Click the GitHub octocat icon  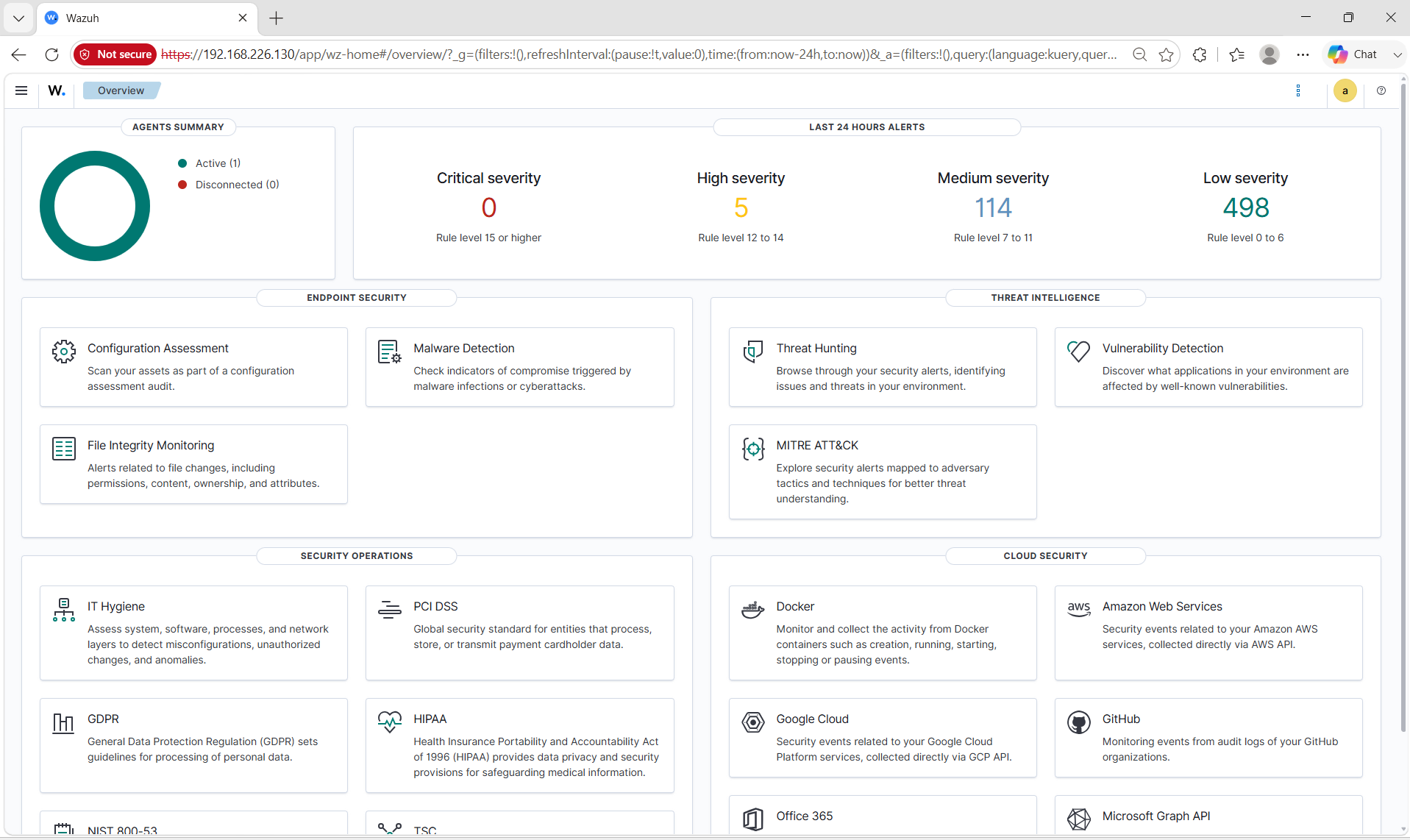[1078, 722]
